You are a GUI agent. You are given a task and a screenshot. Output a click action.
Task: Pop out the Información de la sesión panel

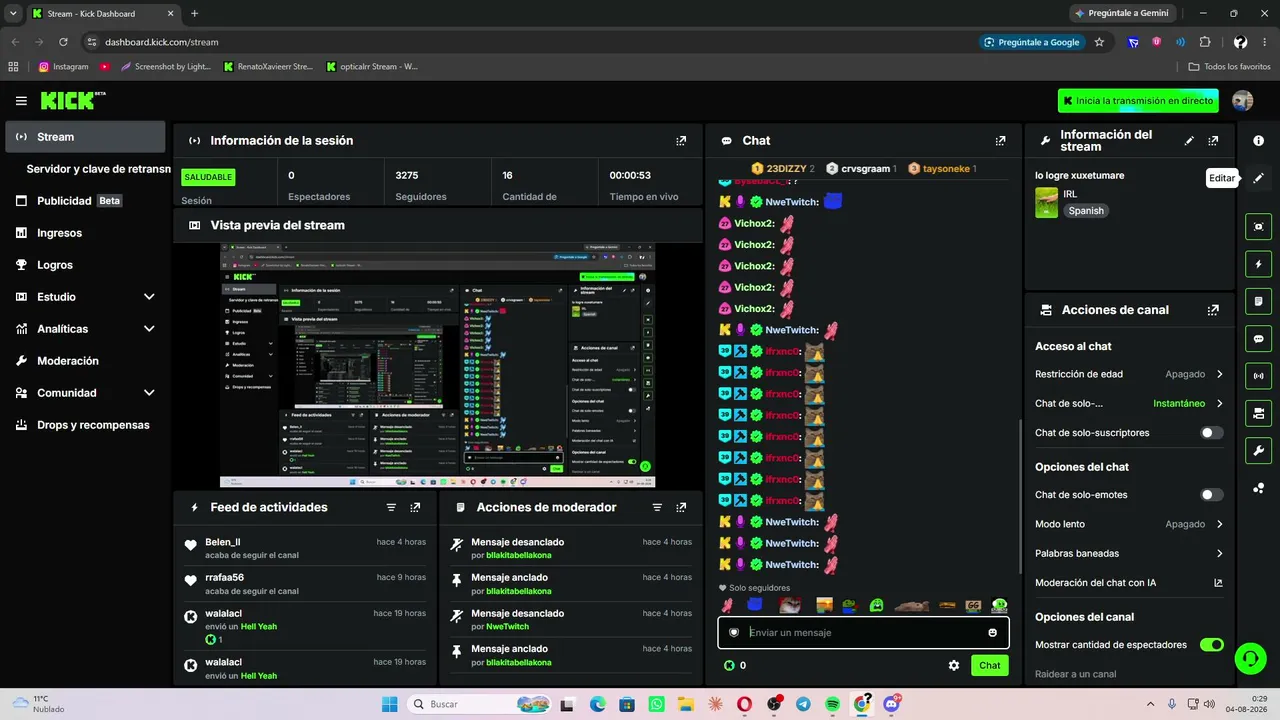pyautogui.click(x=681, y=141)
